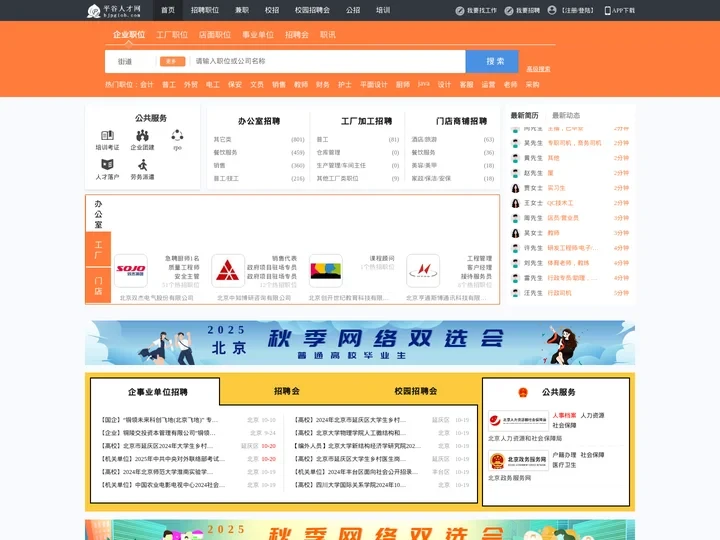Select the 事业单位 search tab
Screen dimensions: 720x540
click(x=258, y=34)
